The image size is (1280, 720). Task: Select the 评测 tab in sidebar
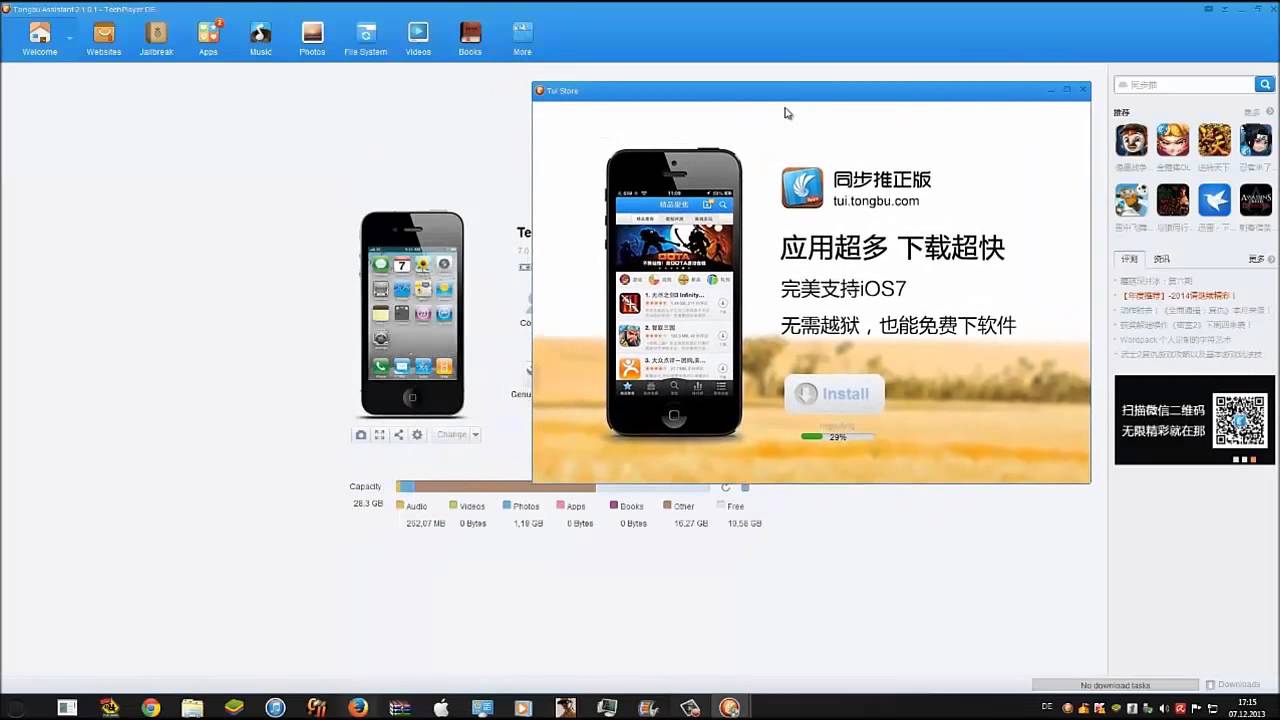tap(1129, 259)
